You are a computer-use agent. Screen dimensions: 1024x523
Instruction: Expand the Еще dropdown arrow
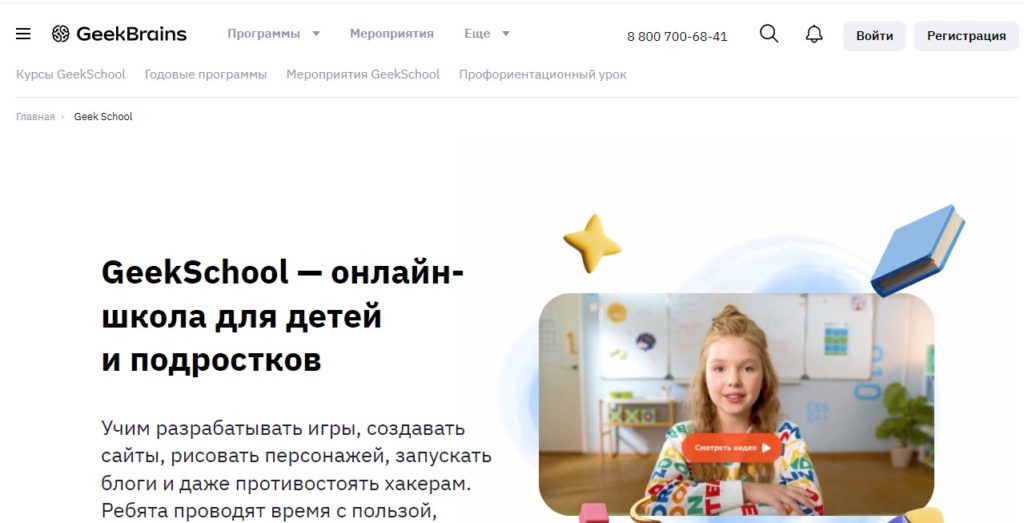[x=505, y=33]
